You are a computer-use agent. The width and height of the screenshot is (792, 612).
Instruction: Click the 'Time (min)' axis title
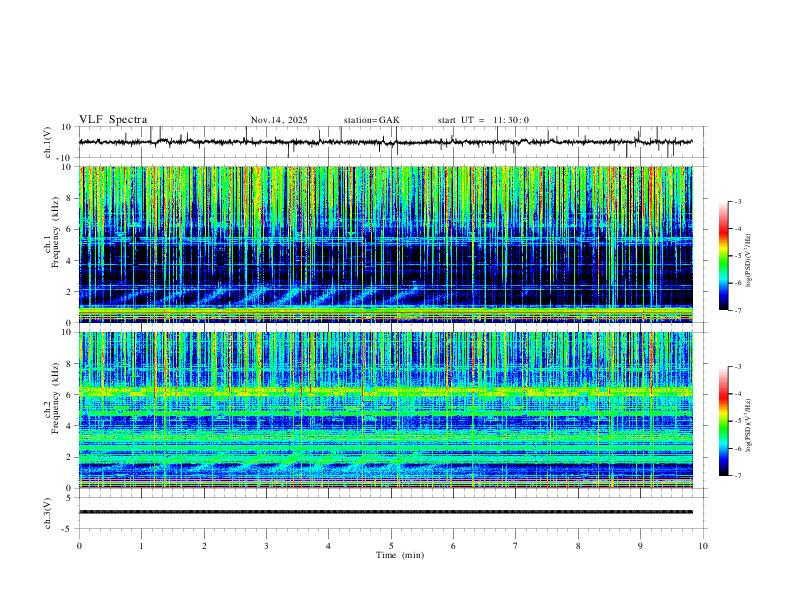[400, 555]
